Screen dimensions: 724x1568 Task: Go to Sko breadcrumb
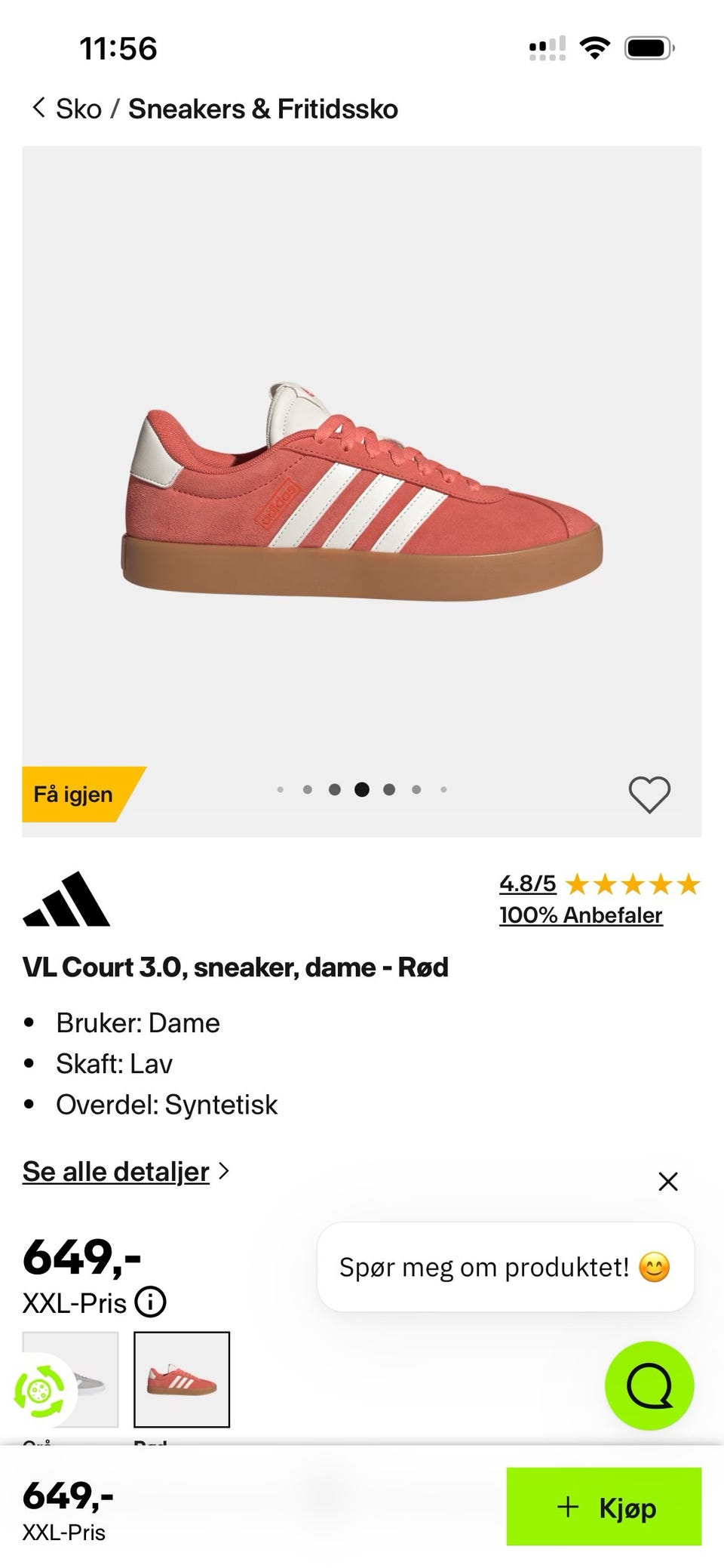tap(78, 109)
